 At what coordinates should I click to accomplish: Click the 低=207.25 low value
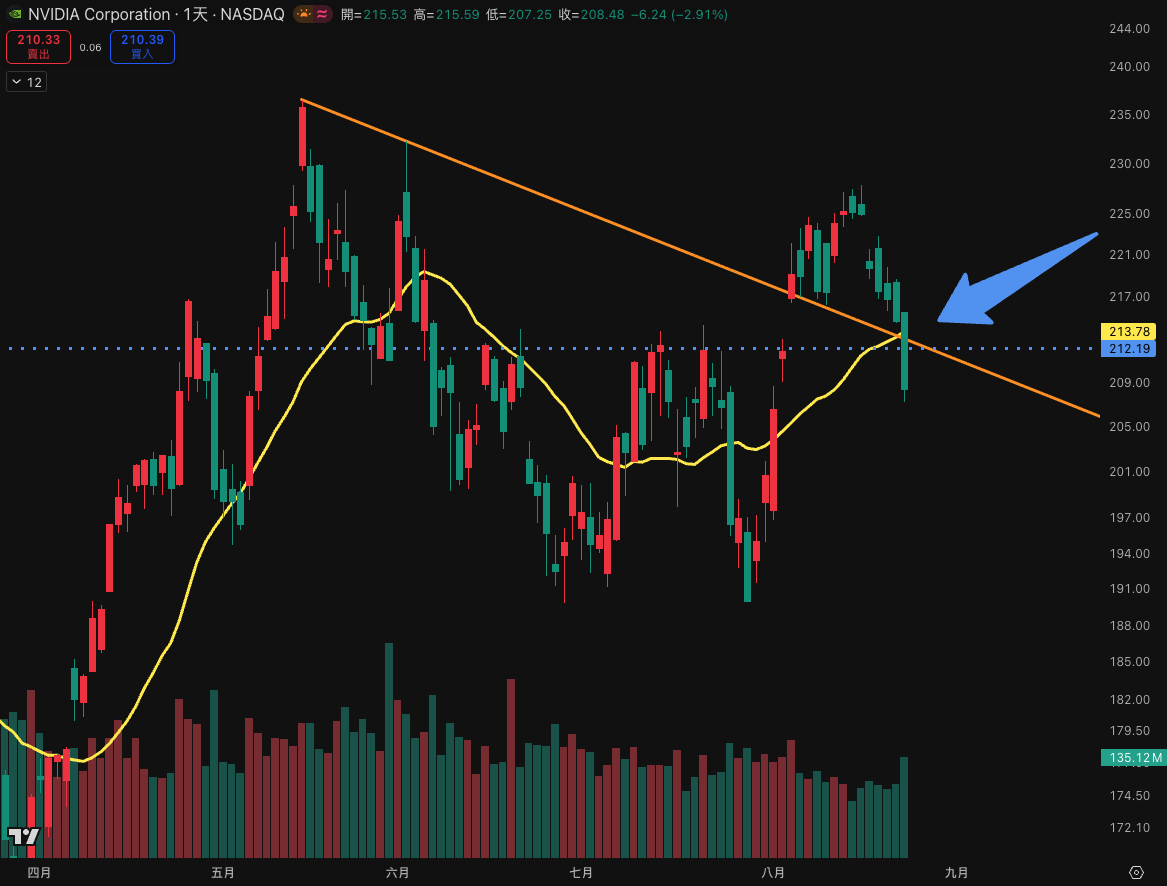point(519,14)
